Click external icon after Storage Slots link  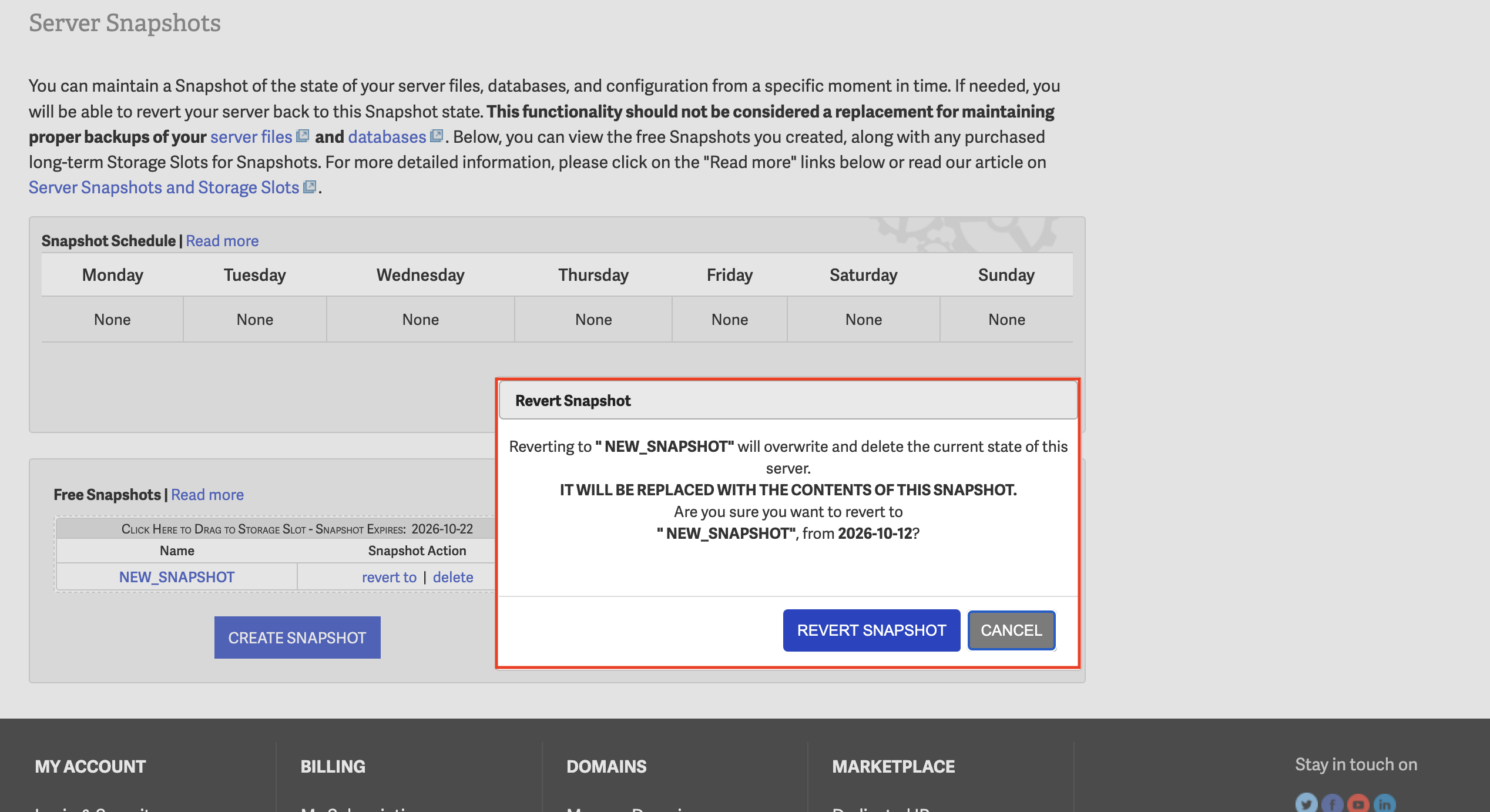(310, 187)
